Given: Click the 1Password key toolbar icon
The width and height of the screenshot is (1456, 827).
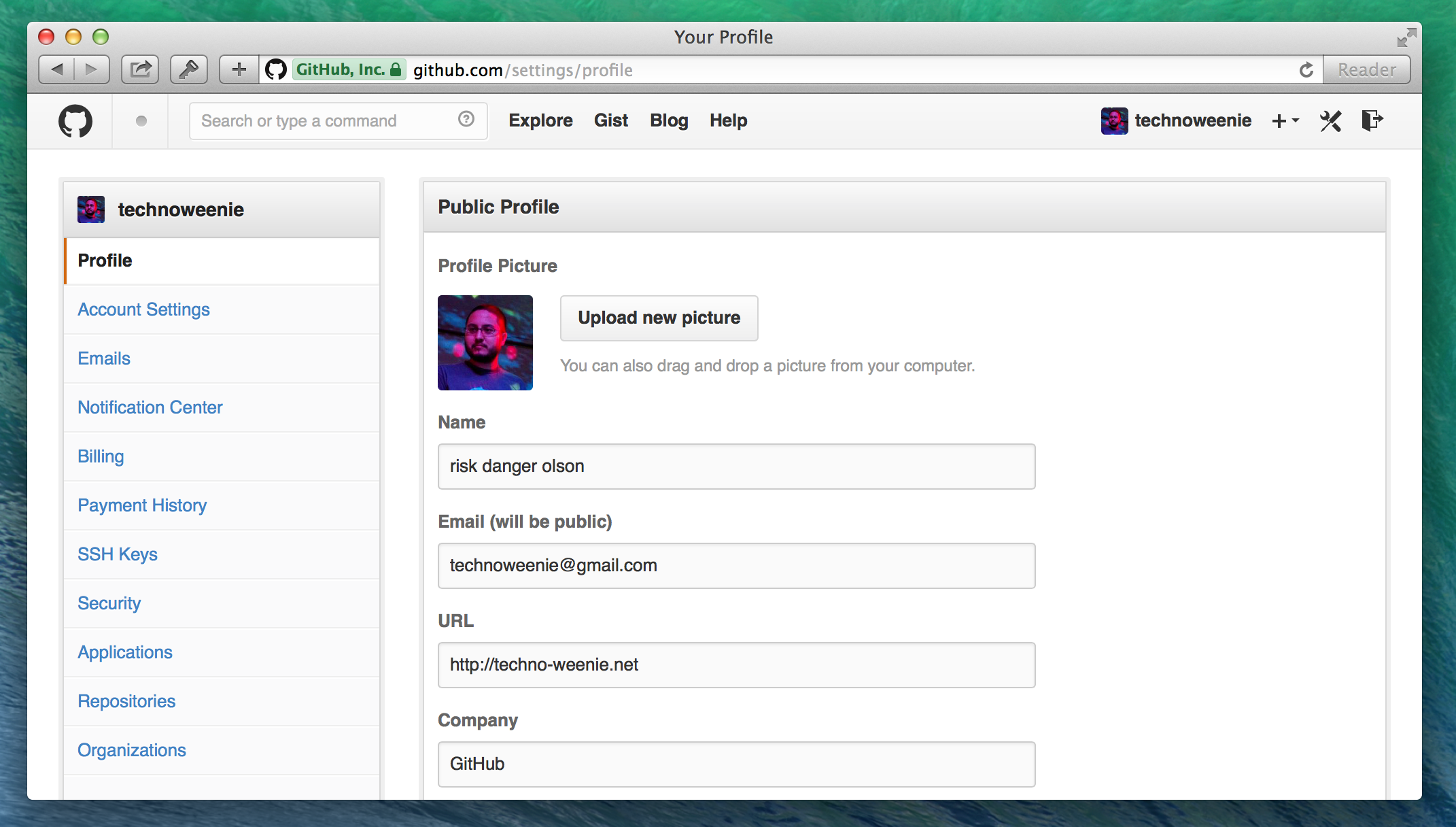Looking at the screenshot, I should [188, 69].
